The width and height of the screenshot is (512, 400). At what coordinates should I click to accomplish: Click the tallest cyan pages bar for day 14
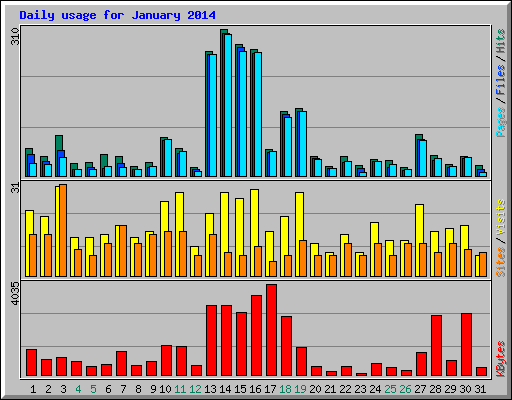click(228, 105)
